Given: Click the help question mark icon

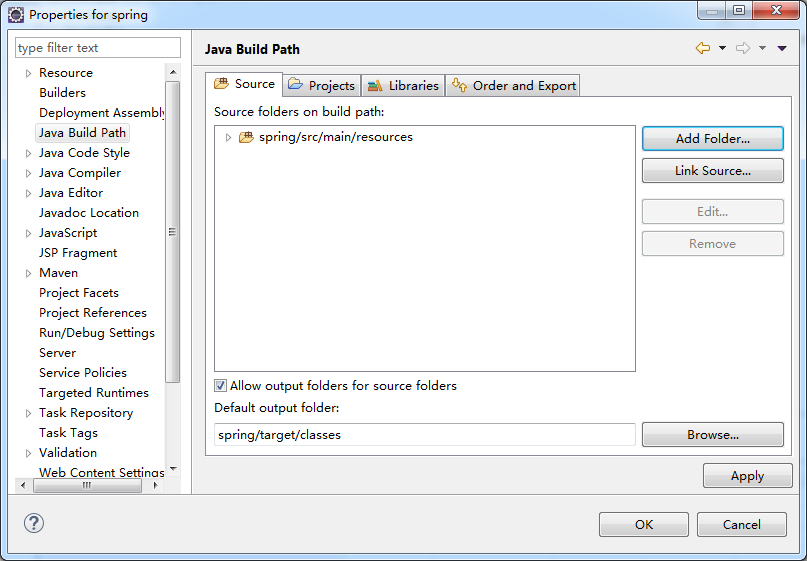Looking at the screenshot, I should click(x=34, y=523).
